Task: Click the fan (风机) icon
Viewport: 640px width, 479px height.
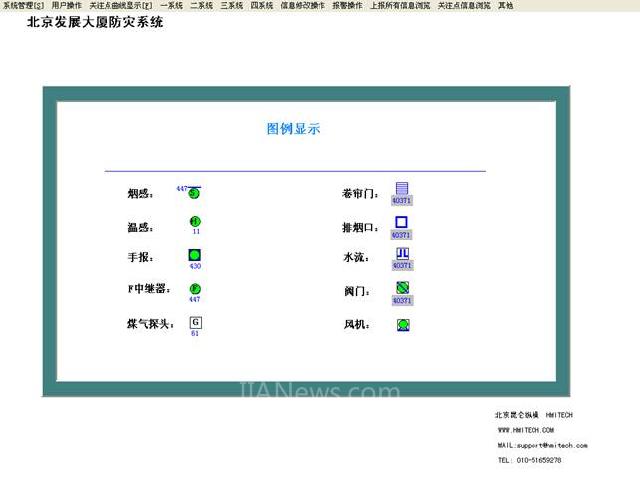Action: coord(403,324)
